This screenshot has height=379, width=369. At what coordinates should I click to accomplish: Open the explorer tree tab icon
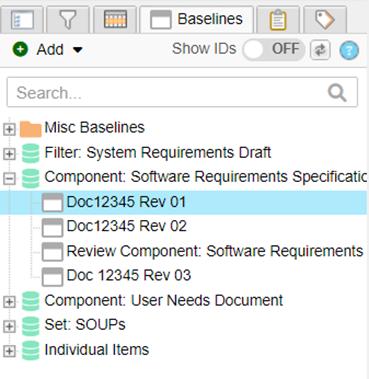(x=22, y=20)
